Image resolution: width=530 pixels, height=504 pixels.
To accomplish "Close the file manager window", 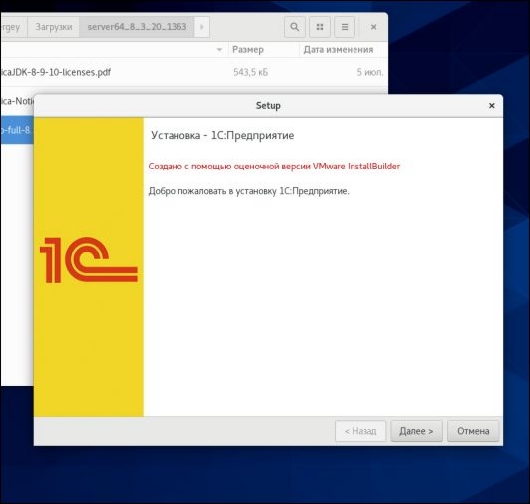I will pyautogui.click(x=373, y=27).
